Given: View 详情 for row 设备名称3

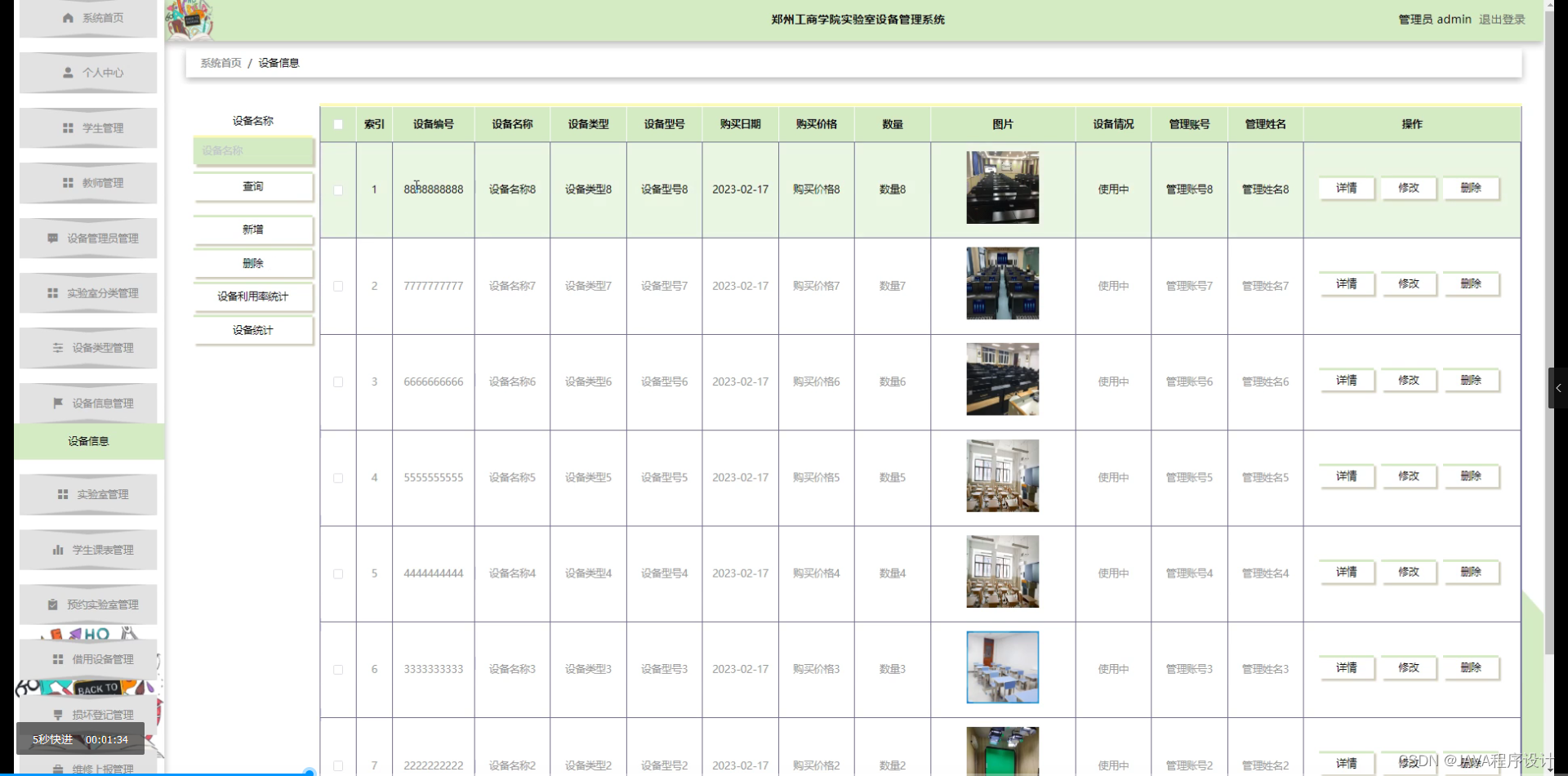Looking at the screenshot, I should [x=1347, y=668].
